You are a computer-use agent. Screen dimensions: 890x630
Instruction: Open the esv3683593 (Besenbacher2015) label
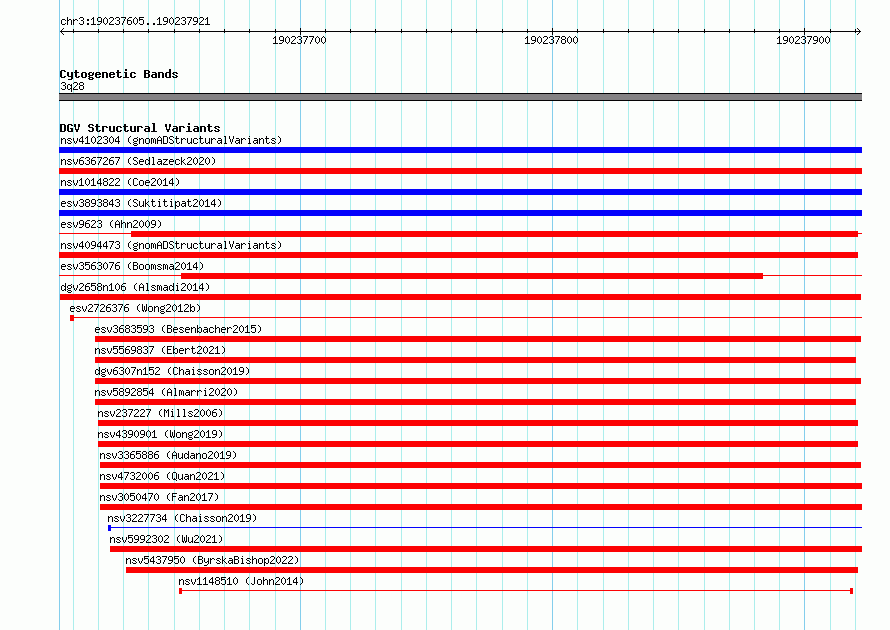pyautogui.click(x=178, y=329)
